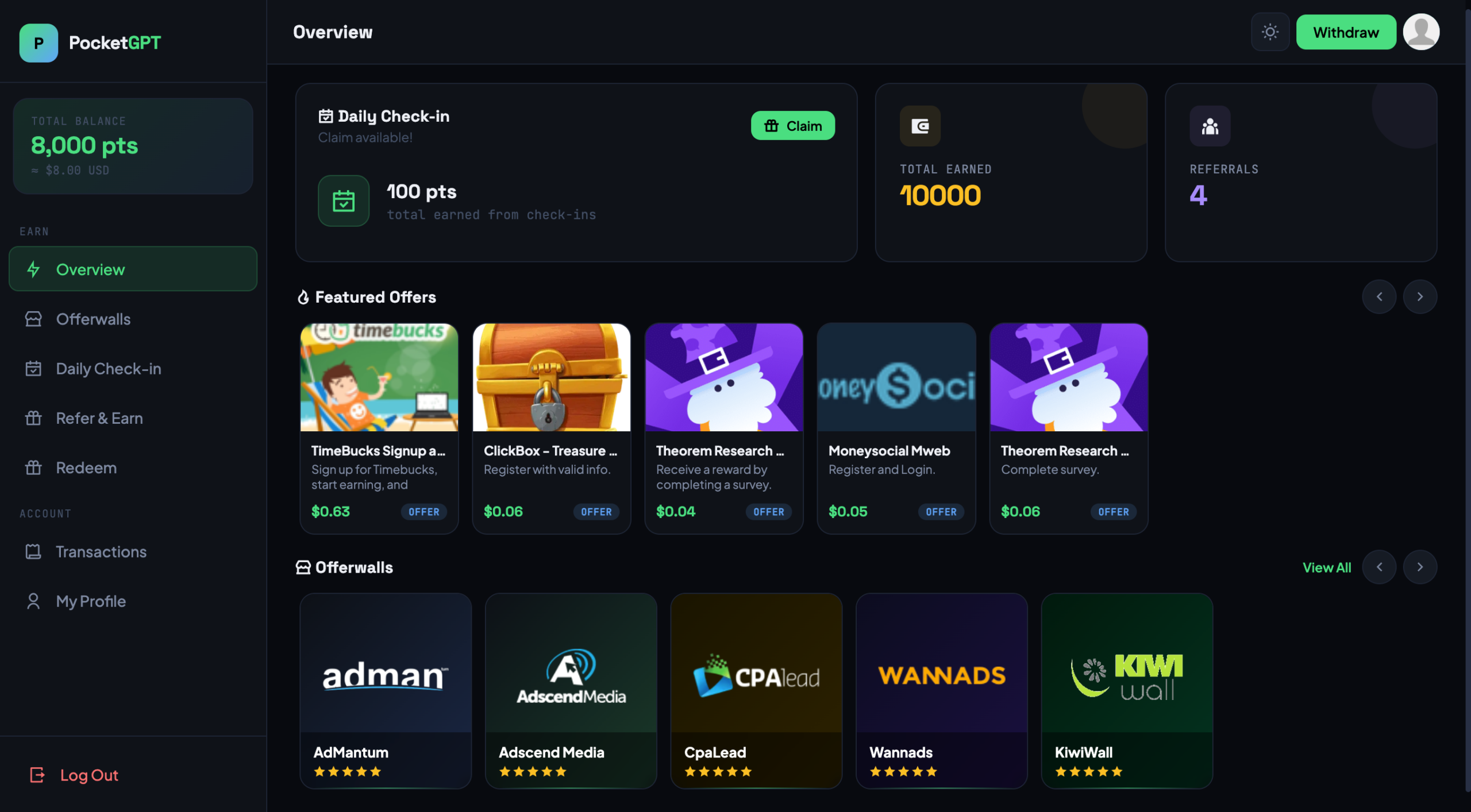The width and height of the screenshot is (1471, 812).
Task: Click the Log Out icon
Action: tap(37, 775)
